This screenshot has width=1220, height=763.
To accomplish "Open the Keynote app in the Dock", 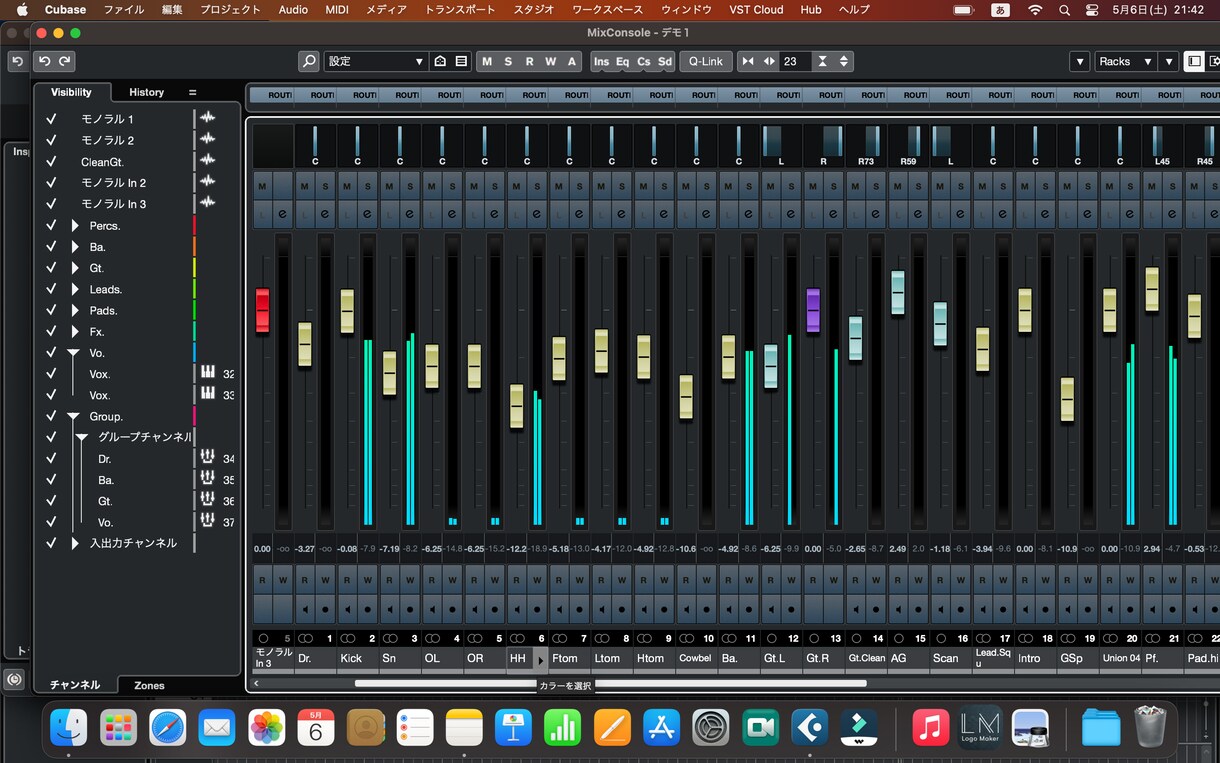I will (514, 727).
